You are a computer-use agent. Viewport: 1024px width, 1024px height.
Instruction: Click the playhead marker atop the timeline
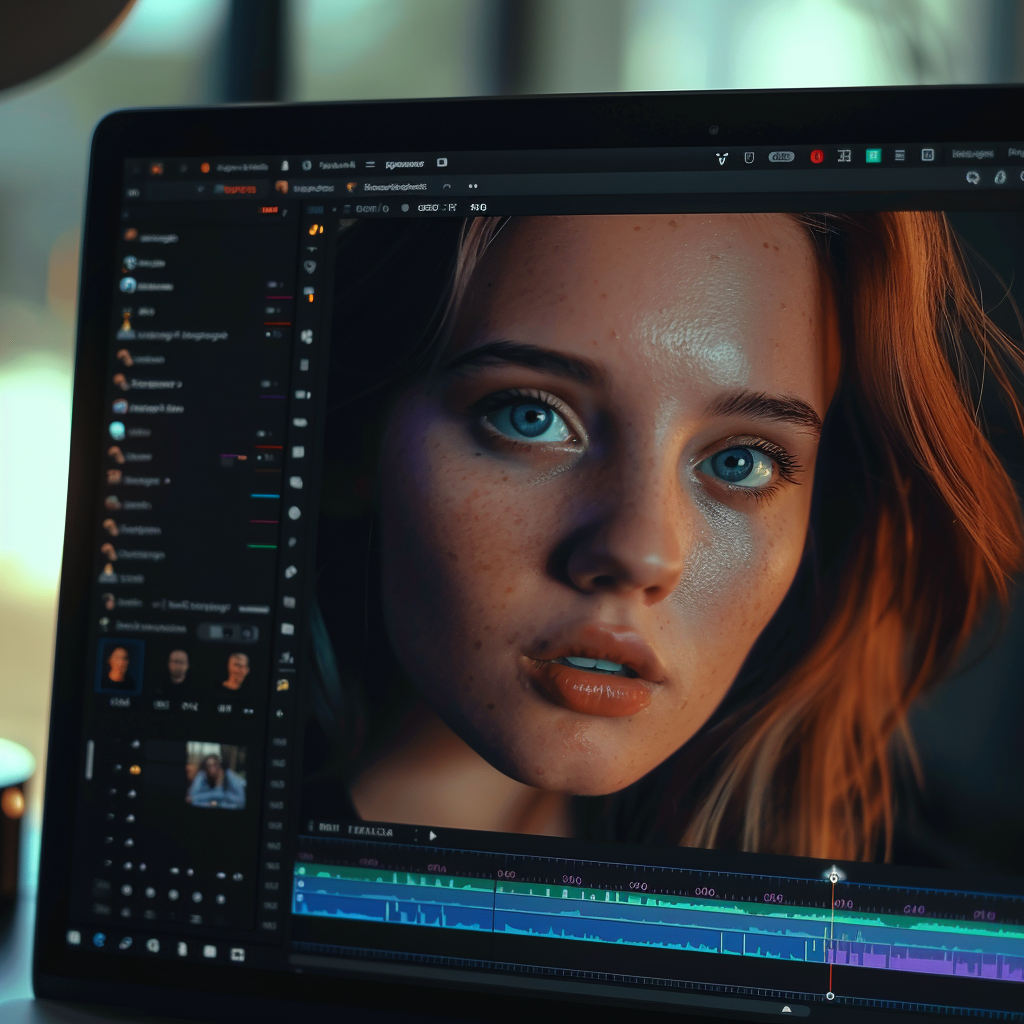click(x=833, y=876)
